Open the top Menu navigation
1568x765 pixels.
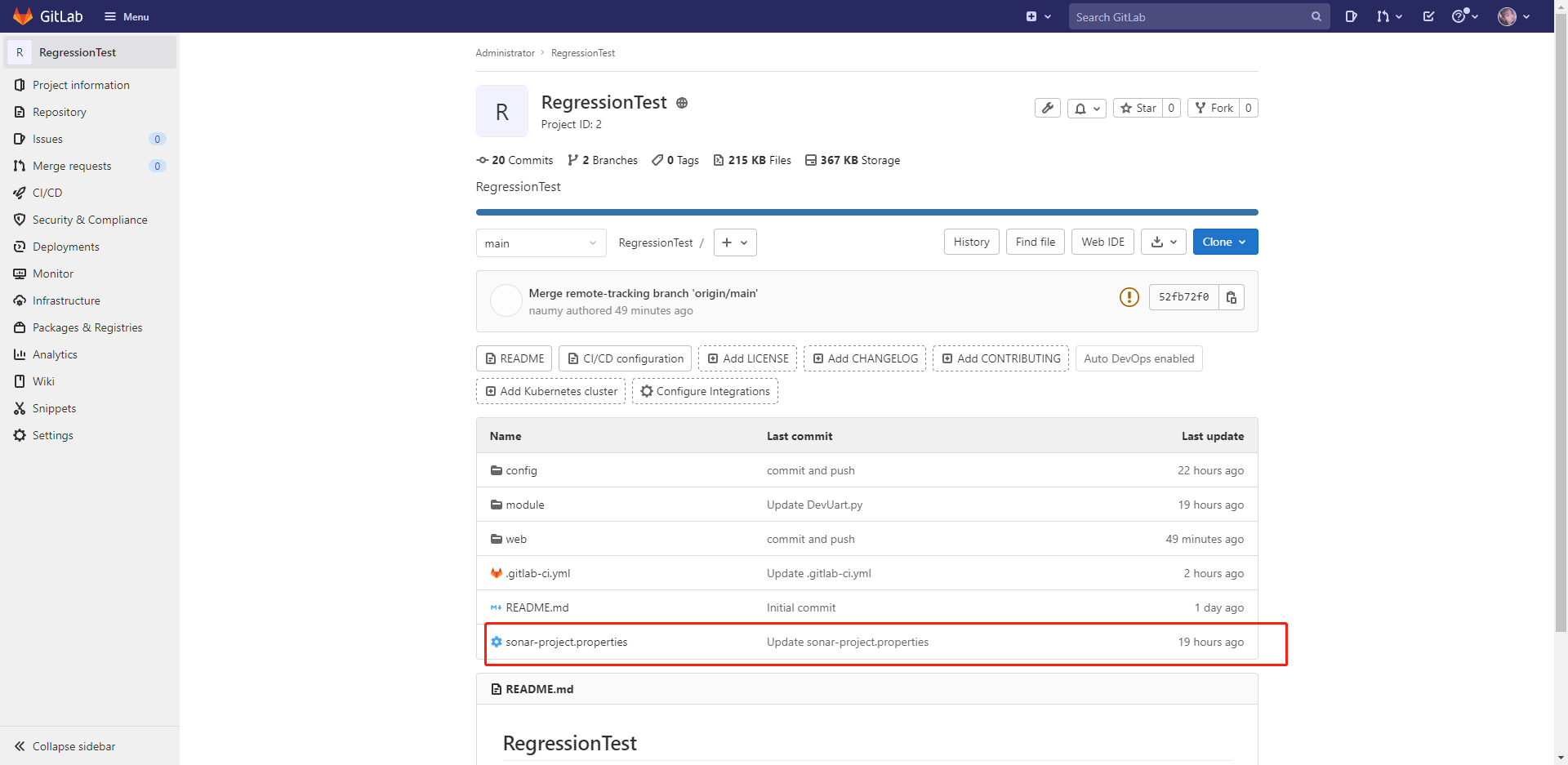point(127,16)
